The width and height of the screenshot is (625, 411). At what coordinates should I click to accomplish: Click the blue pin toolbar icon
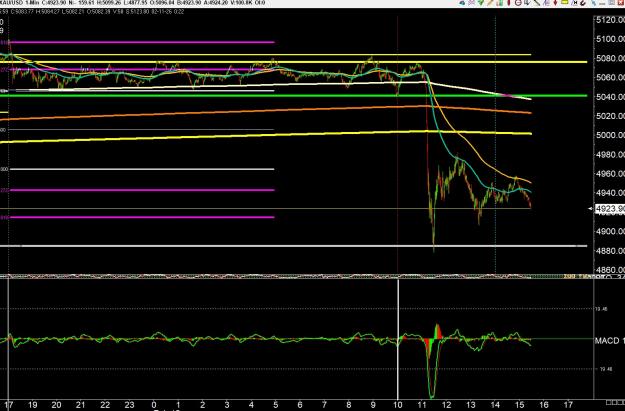(x=594, y=2)
